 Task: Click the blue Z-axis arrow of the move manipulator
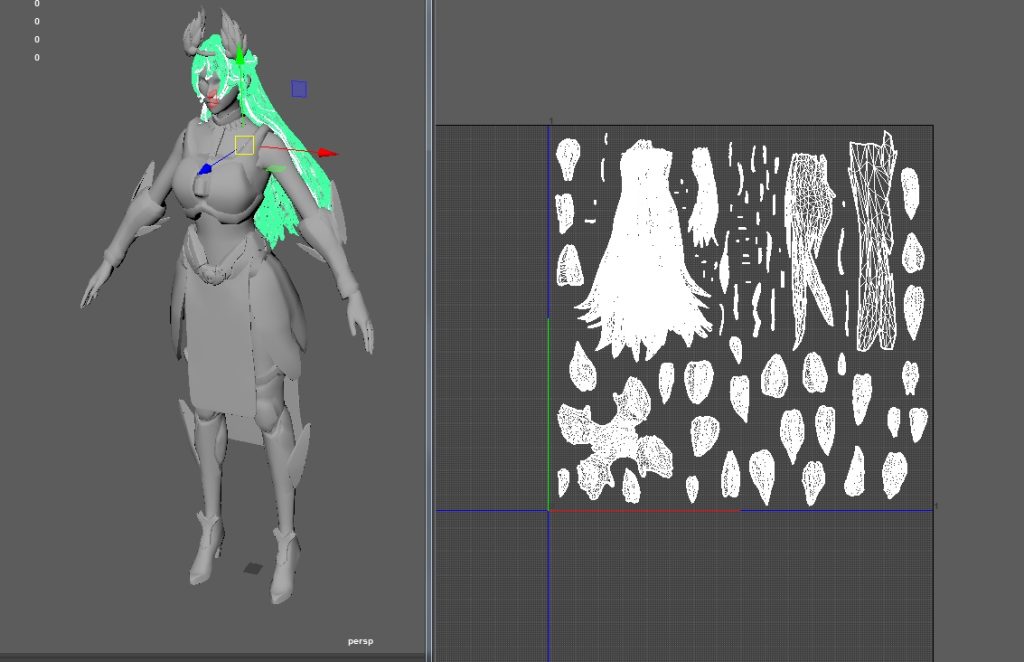[x=205, y=169]
